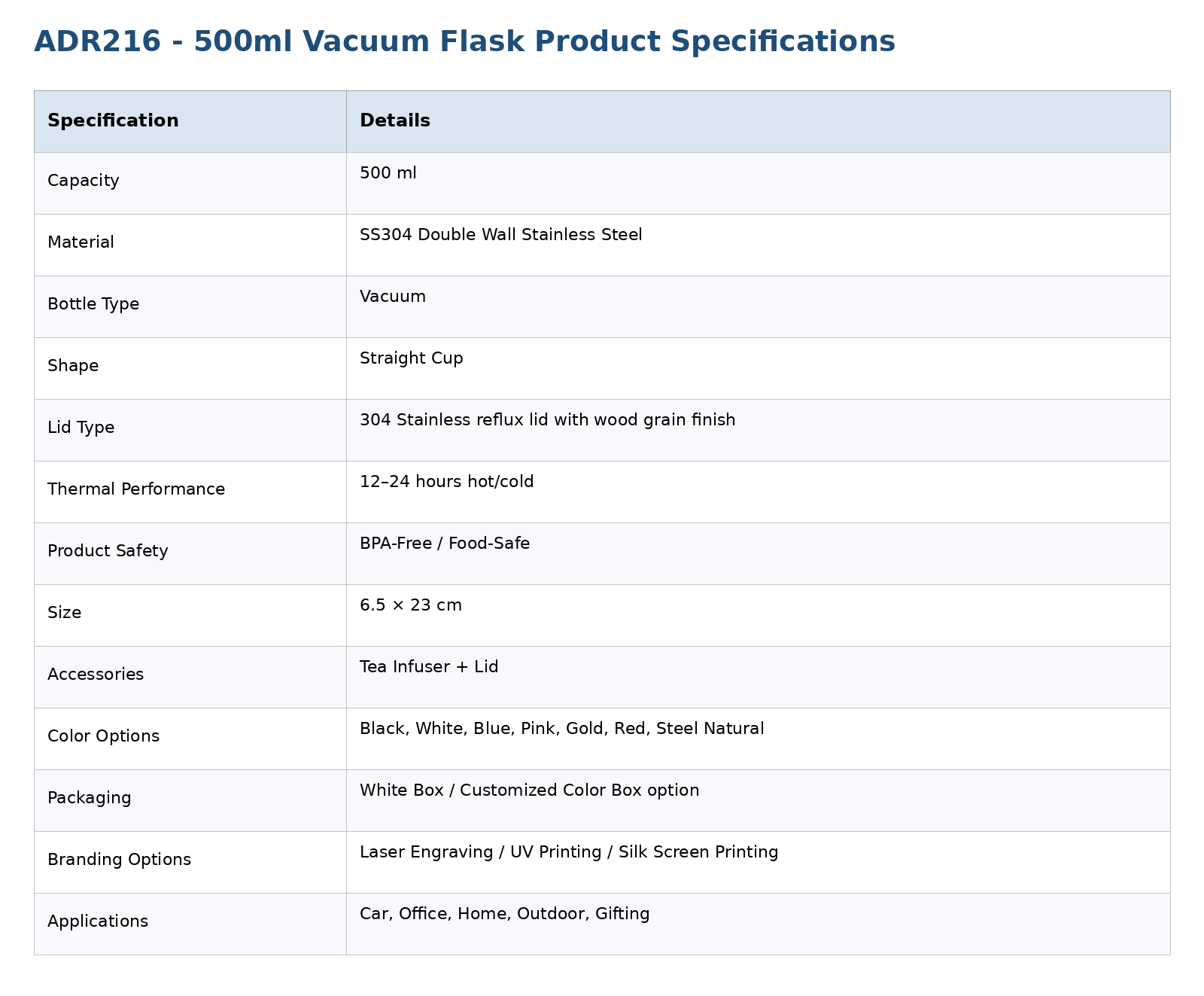This screenshot has height=996, width=1204.
Task: Select the 12–24 hours hot/cold value
Action: point(446,482)
